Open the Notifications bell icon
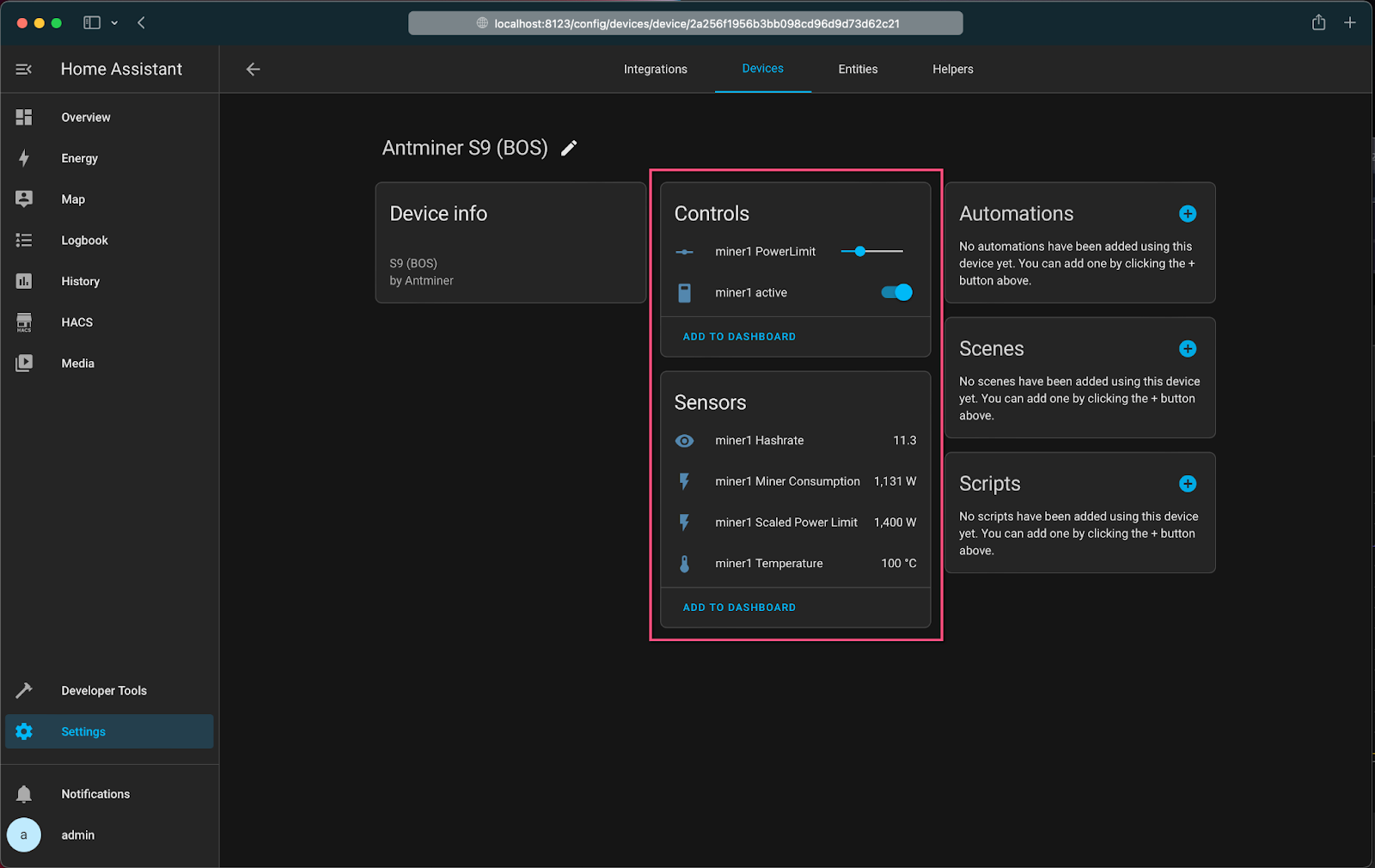Image resolution: width=1375 pixels, height=868 pixels. point(24,793)
